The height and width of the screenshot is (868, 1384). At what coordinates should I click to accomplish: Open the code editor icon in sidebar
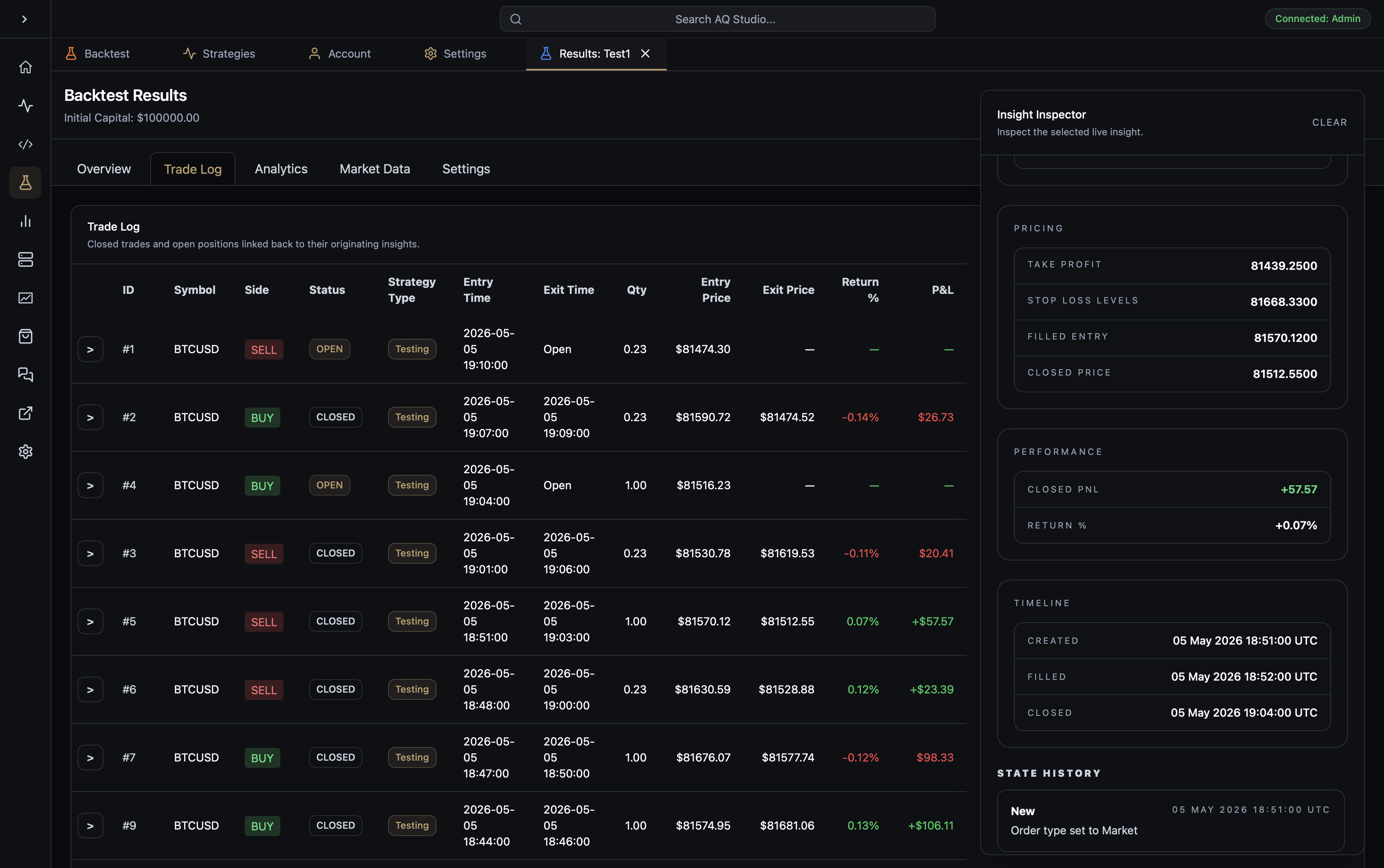click(25, 144)
